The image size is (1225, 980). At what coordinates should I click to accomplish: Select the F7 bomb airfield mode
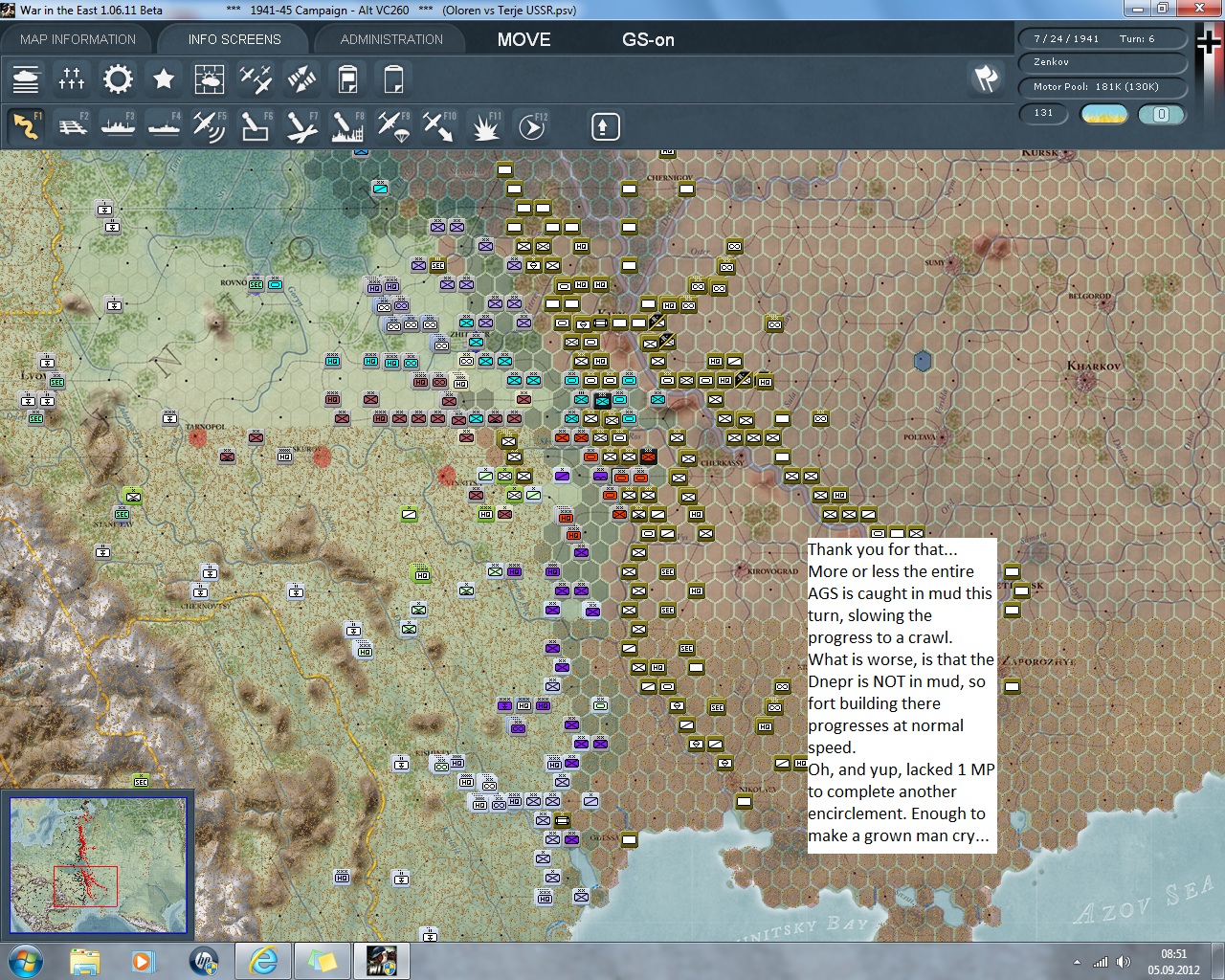point(301,126)
